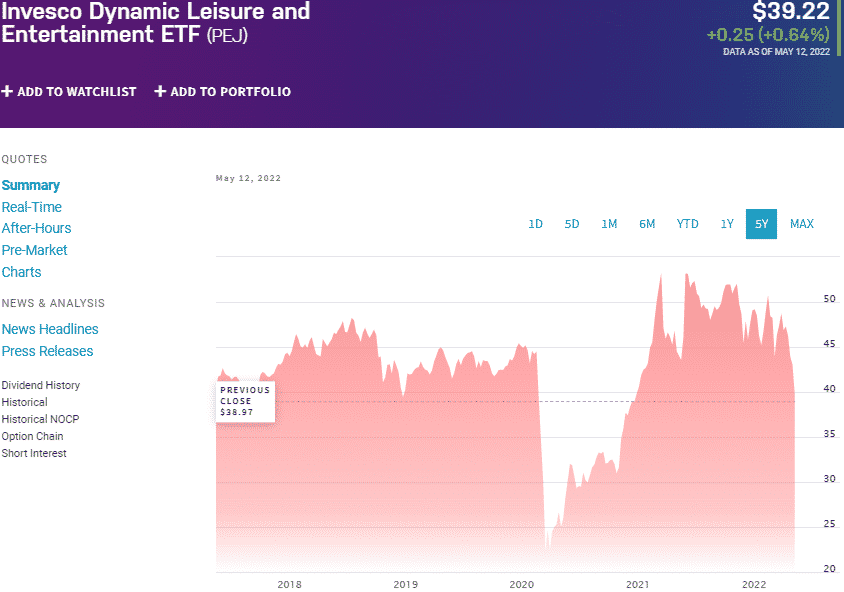Viewport: 844px width, 592px height.
Task: View After-Hours trading data
Action: click(36, 228)
